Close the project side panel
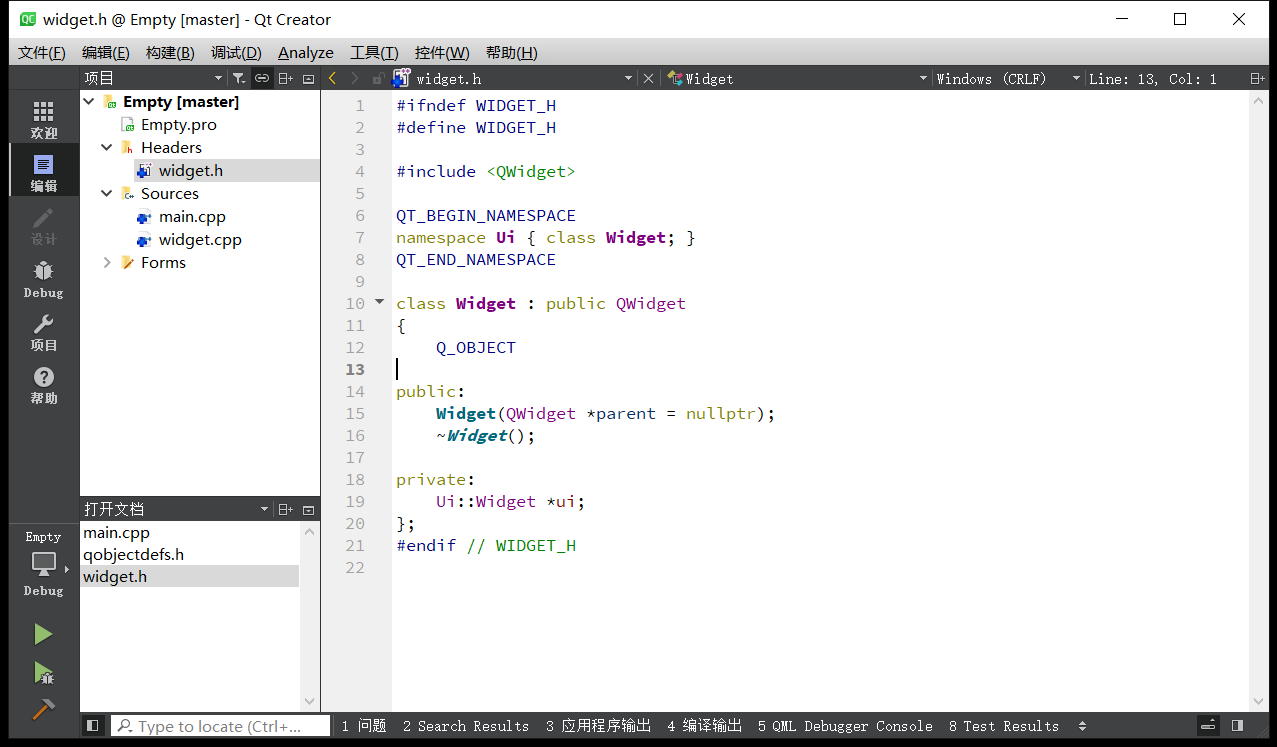Viewport: 1277px width, 747px height. 308,78
